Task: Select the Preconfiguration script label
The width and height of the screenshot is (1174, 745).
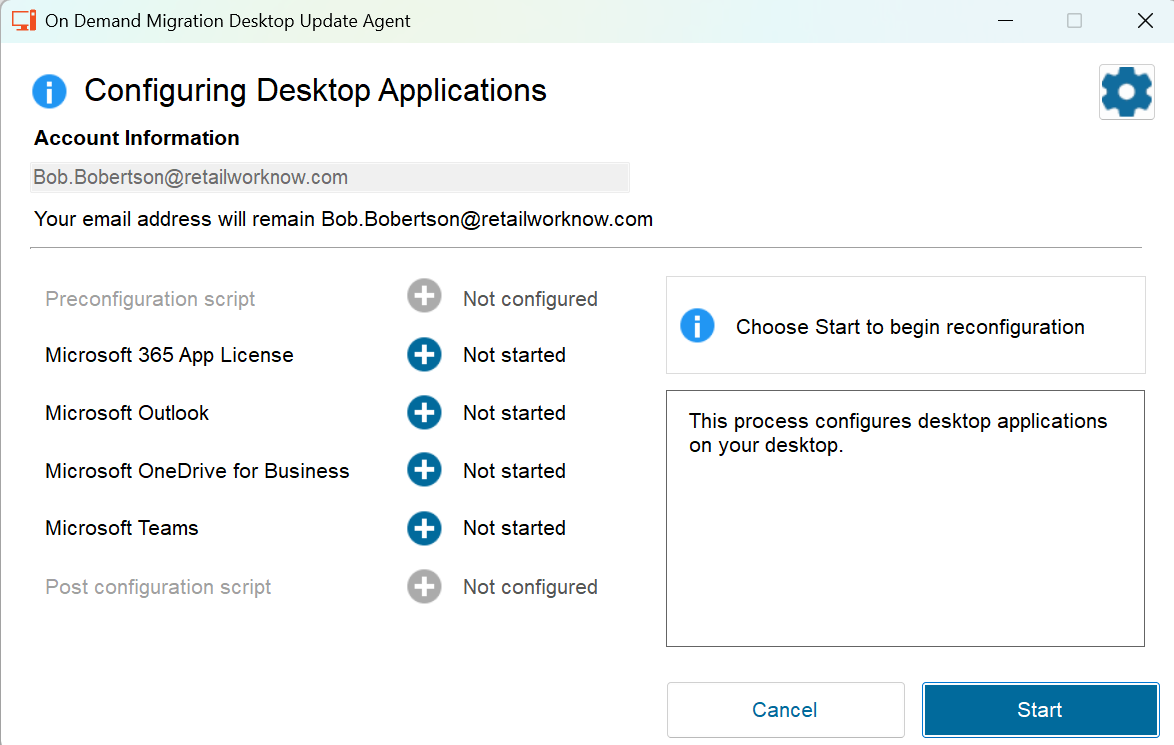Action: click(150, 299)
